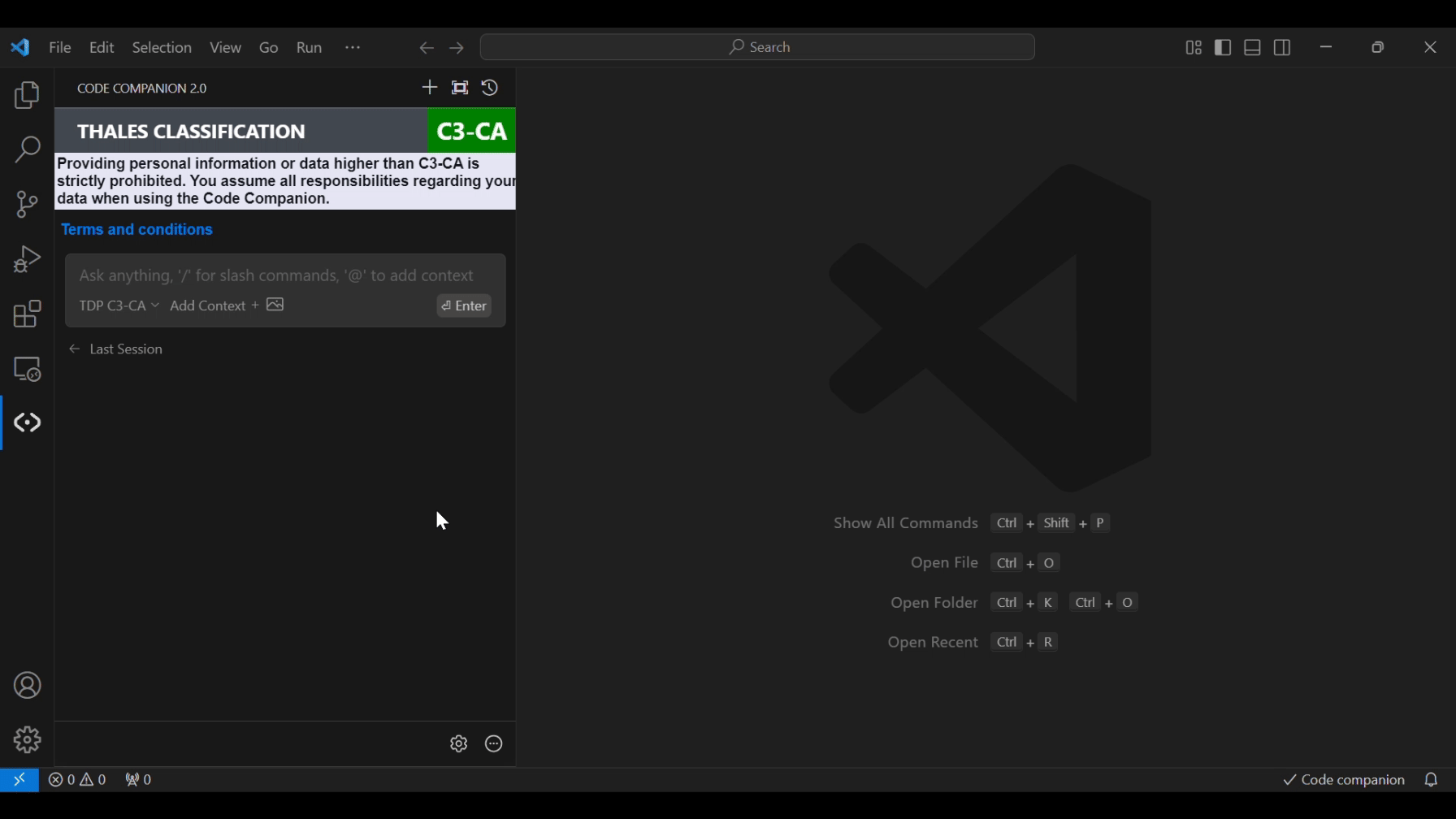Viewport: 1456px width, 819px height.
Task: Click the 'THALES CLASSIFICATION' banner text
Action: pos(192,132)
